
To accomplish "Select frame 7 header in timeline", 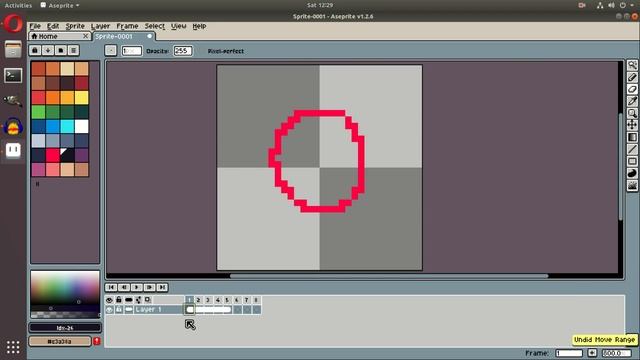I will point(246,300).
